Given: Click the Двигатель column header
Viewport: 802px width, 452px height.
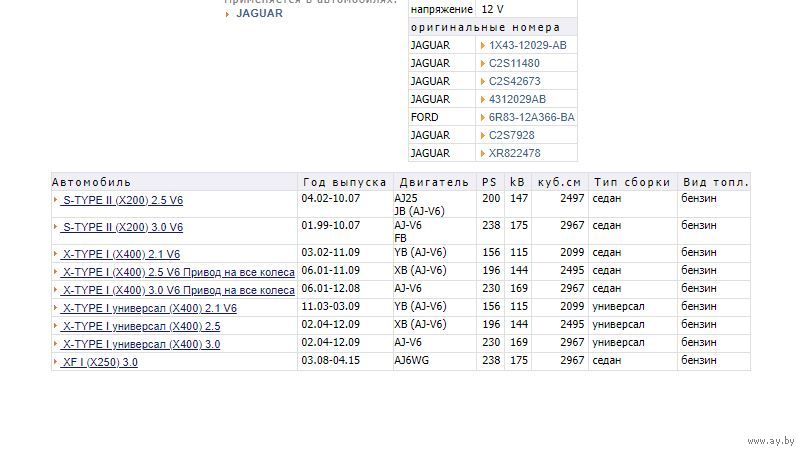Looking at the screenshot, I should click(x=434, y=182).
